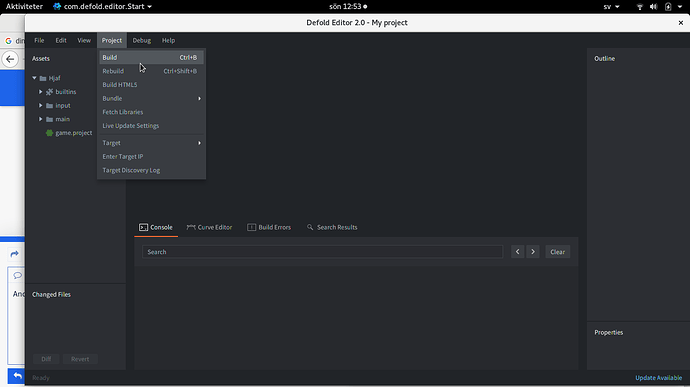The image size is (690, 387).
Task: Expand the builtins folder
Action: coord(40,92)
